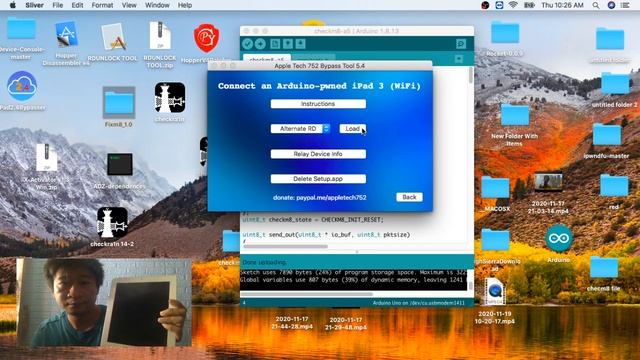Select the red folder on desktop

[614, 186]
